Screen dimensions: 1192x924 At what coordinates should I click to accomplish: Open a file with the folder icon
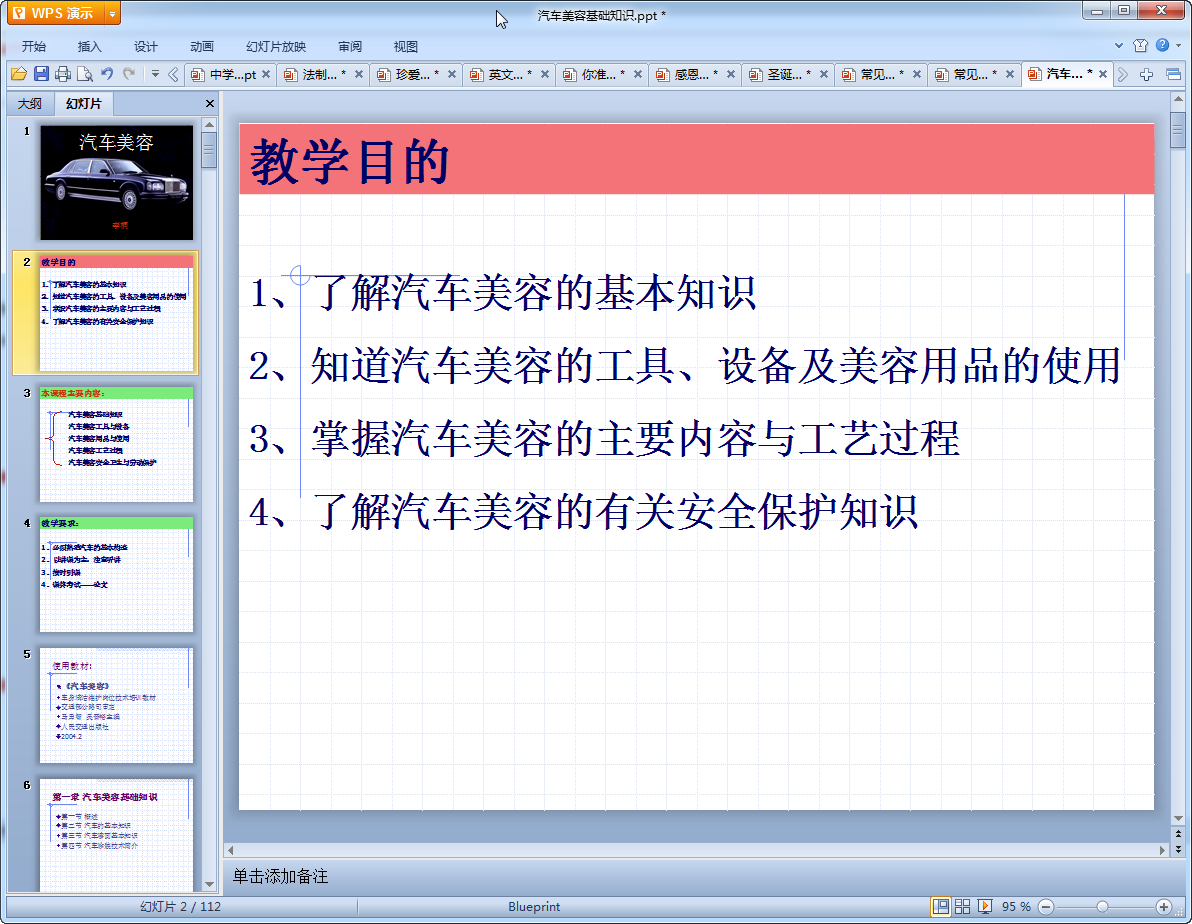point(19,74)
